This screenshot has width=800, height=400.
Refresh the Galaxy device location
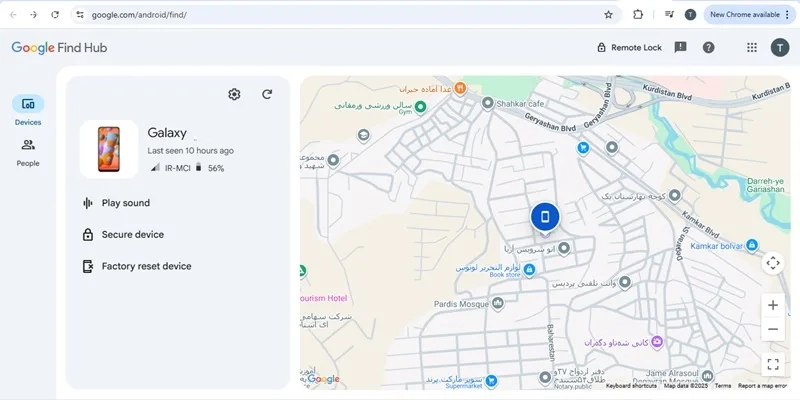tap(267, 94)
